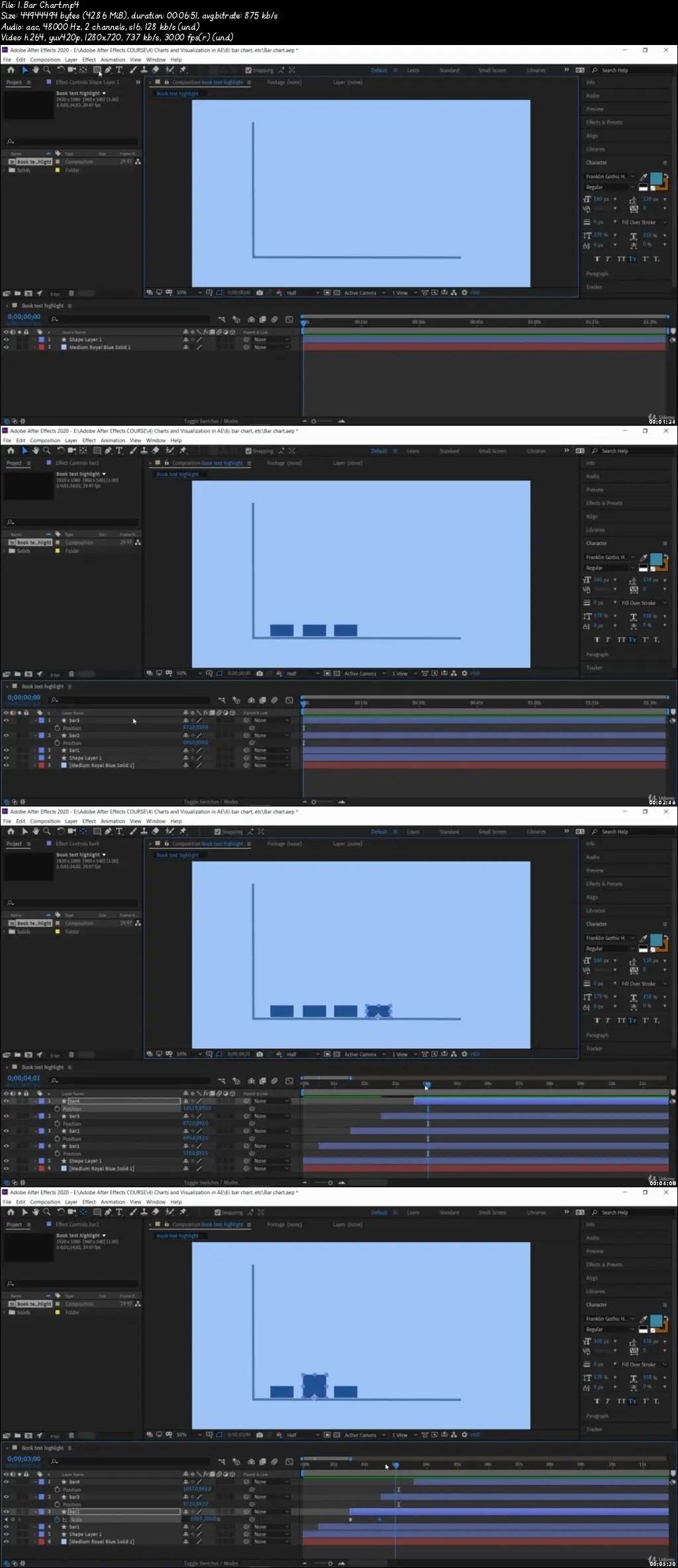Viewport: 678px width, 1568px height.
Task: Select the Learn workspace in the 00:01:24 frame
Action: [413, 70]
